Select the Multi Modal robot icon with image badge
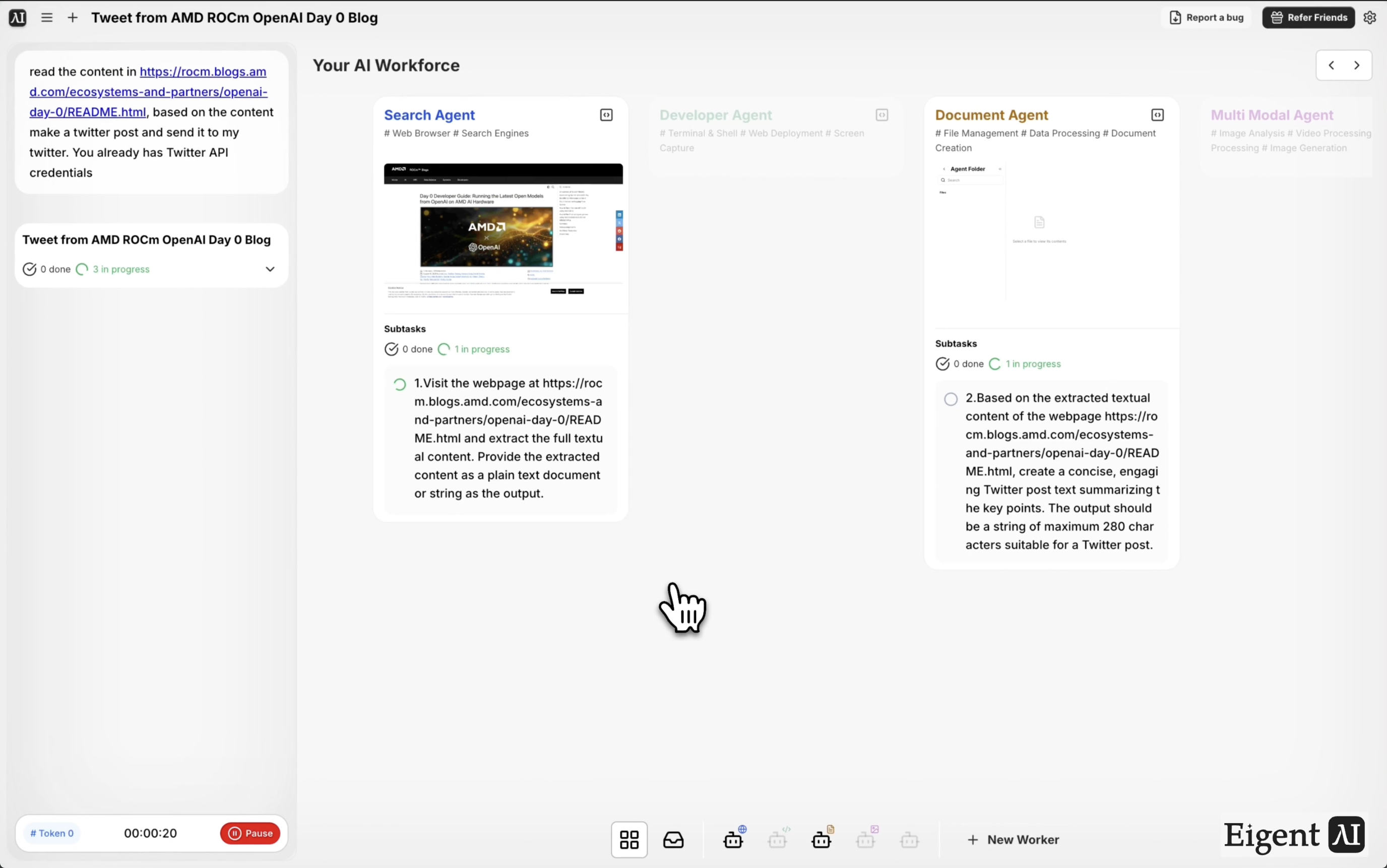The height and width of the screenshot is (868, 1387). pos(866,838)
